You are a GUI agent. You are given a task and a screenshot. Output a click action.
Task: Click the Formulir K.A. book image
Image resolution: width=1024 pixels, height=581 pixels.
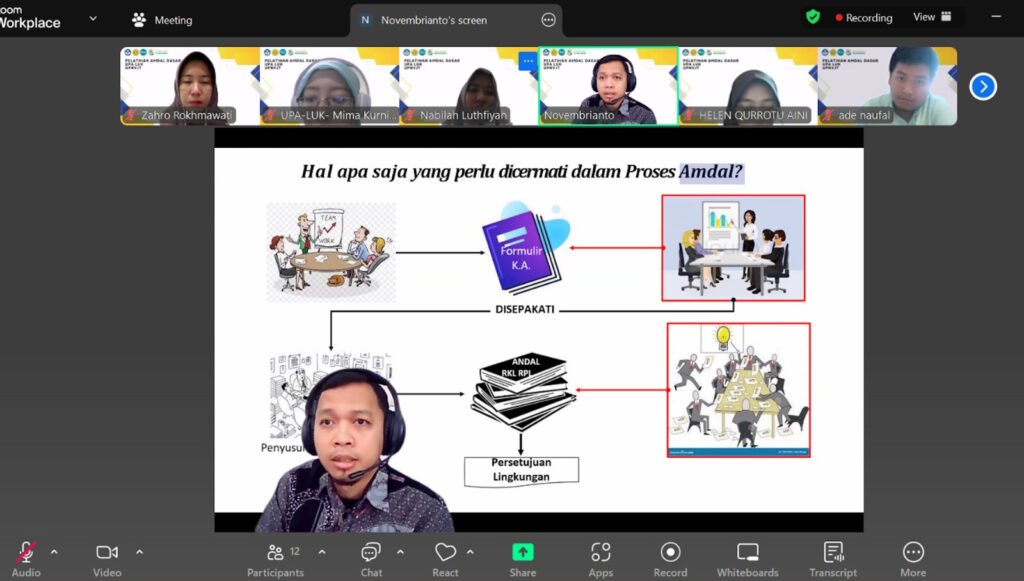[x=526, y=247]
